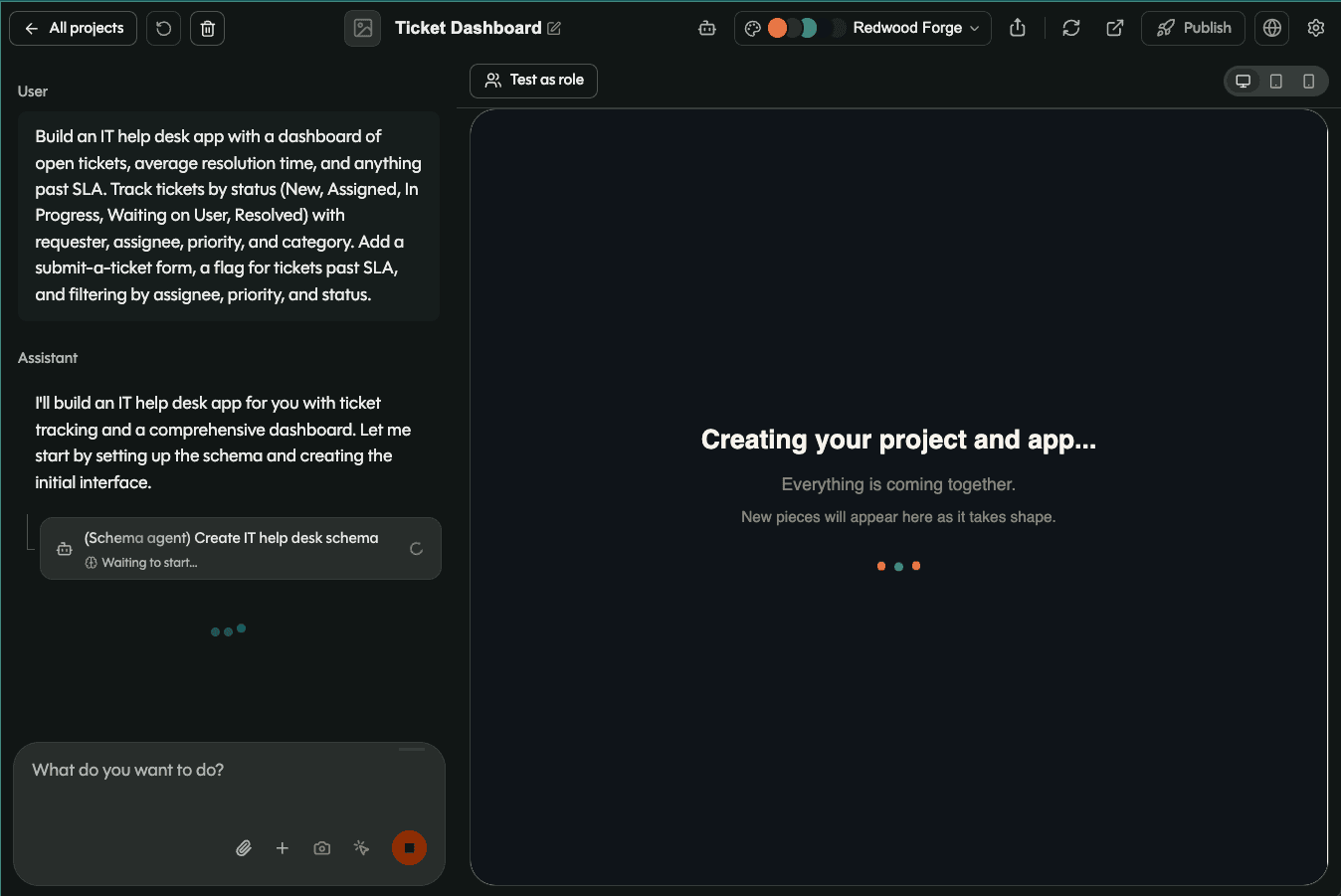This screenshot has width=1341, height=896.
Task: Publish the app
Action: (1193, 28)
